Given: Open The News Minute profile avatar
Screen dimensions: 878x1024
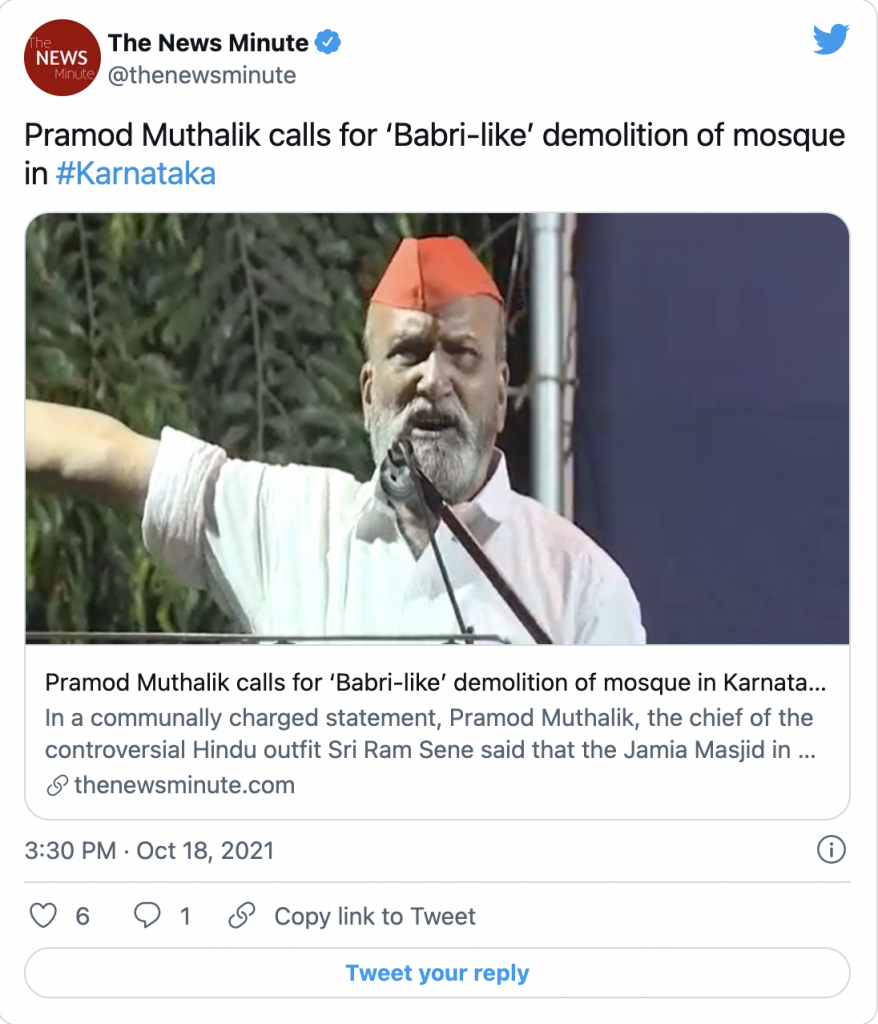Looking at the screenshot, I should coord(62,57).
